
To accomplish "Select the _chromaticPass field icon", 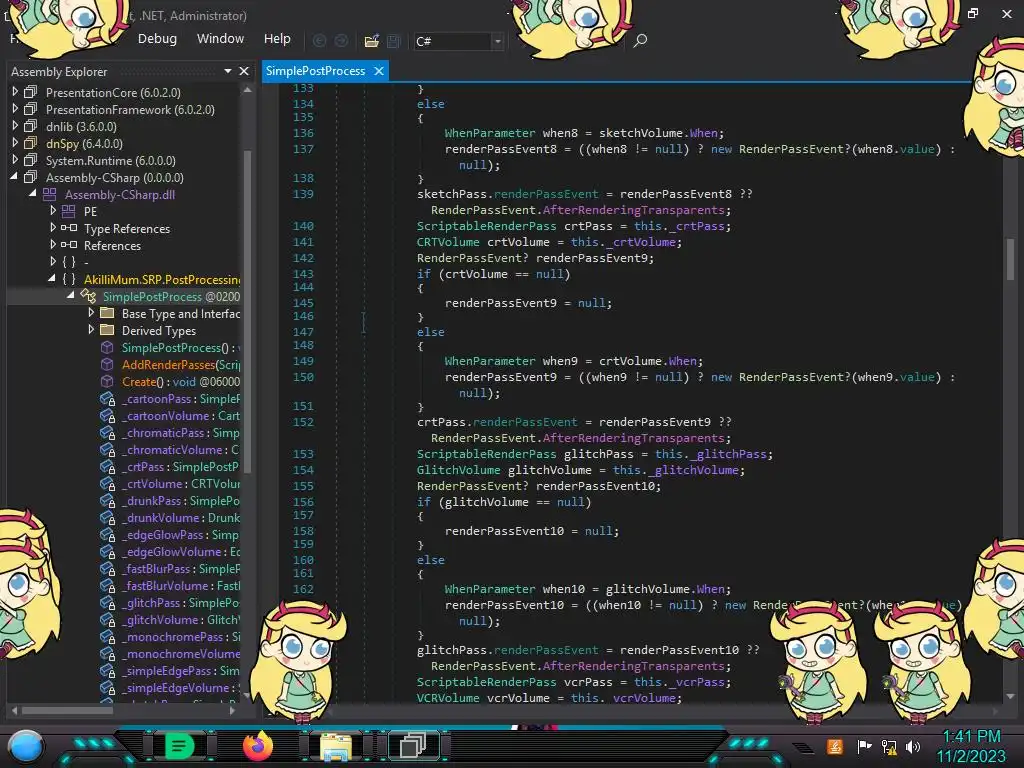I will tap(107, 432).
